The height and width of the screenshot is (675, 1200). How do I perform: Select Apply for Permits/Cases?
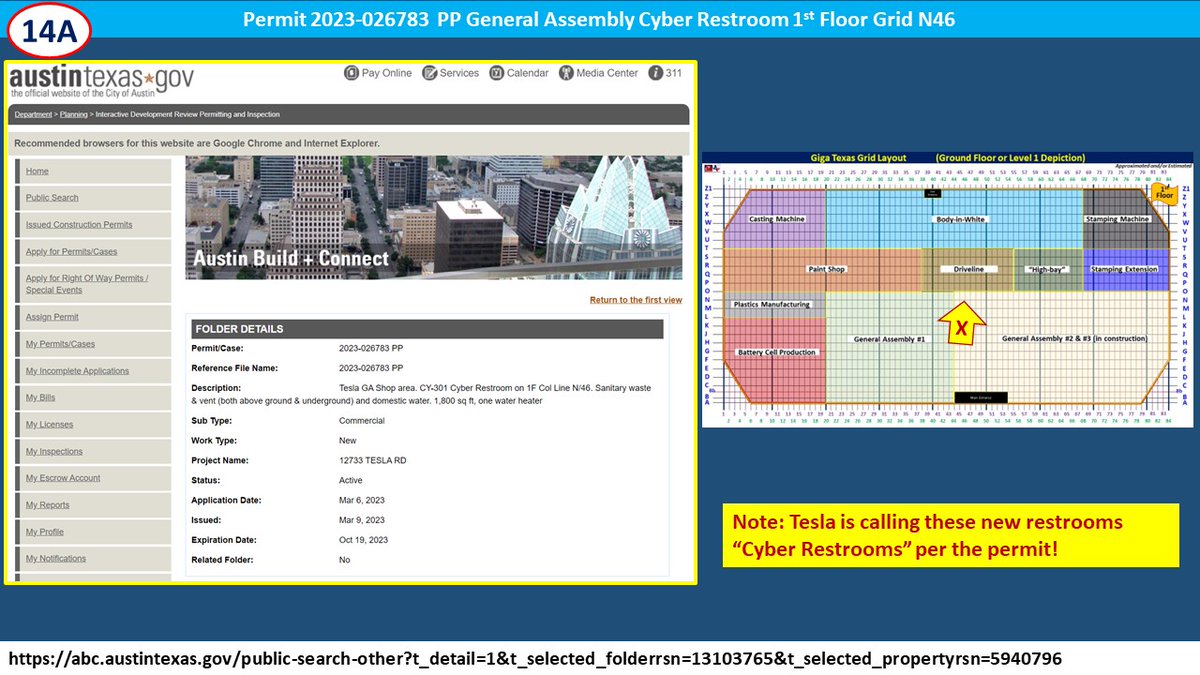[x=71, y=252]
